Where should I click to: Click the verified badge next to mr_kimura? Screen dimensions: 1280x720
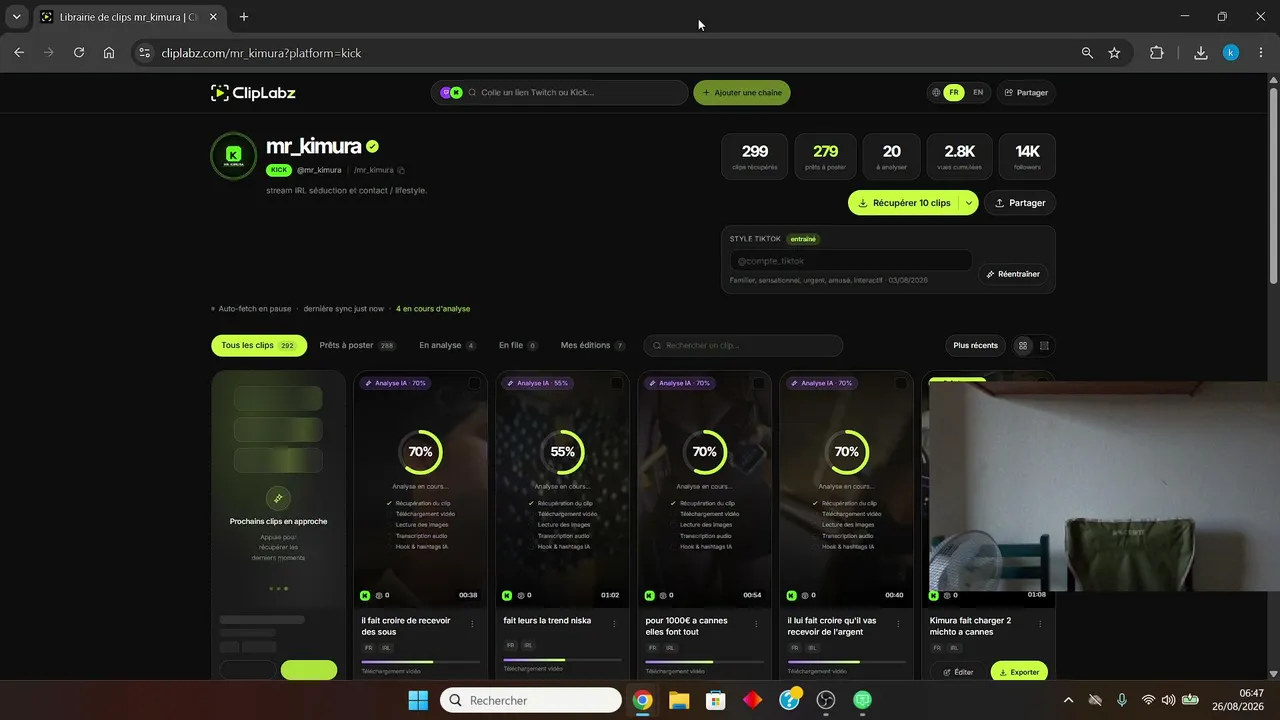click(372, 146)
